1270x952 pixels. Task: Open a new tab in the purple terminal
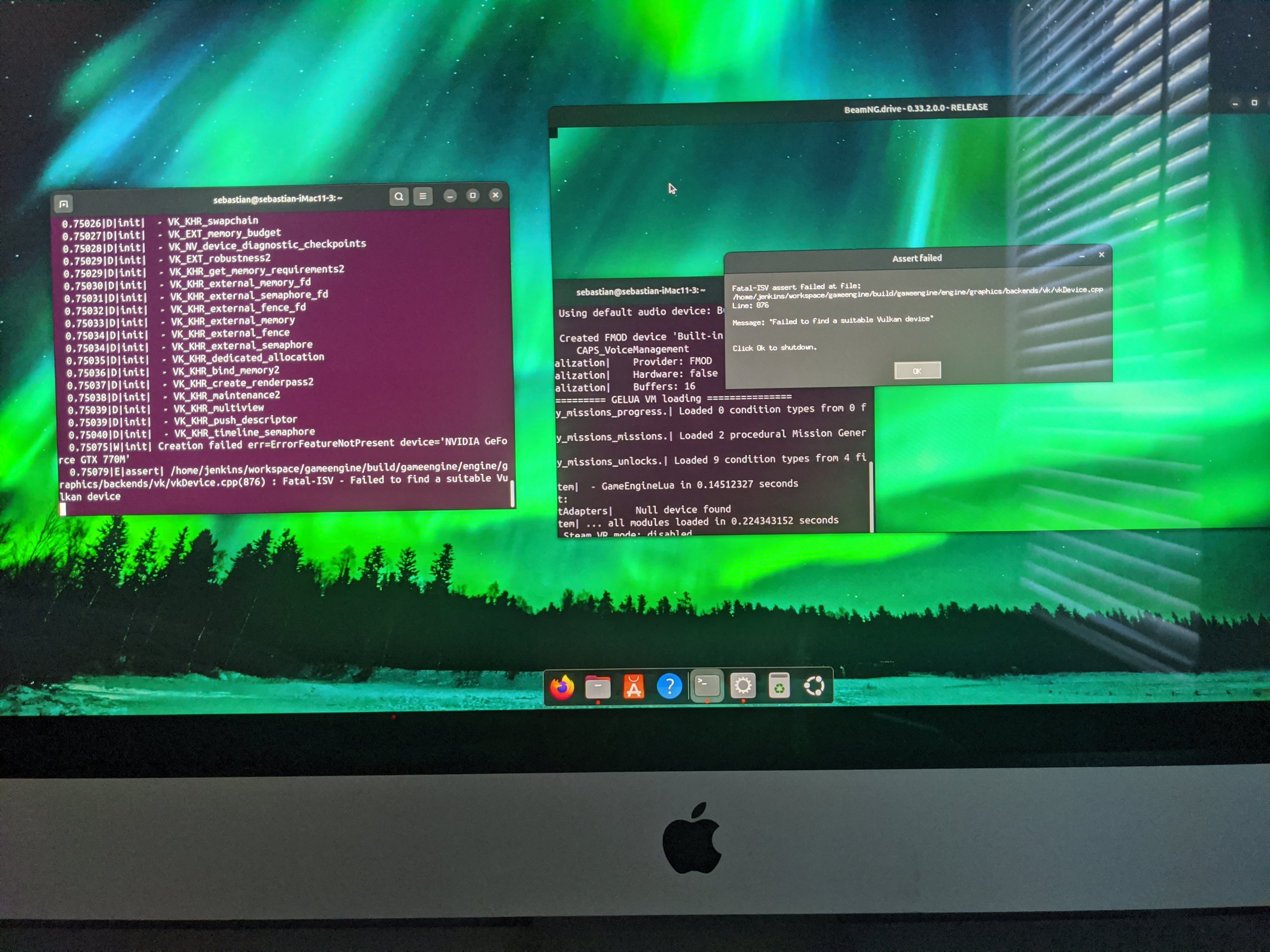(64, 204)
